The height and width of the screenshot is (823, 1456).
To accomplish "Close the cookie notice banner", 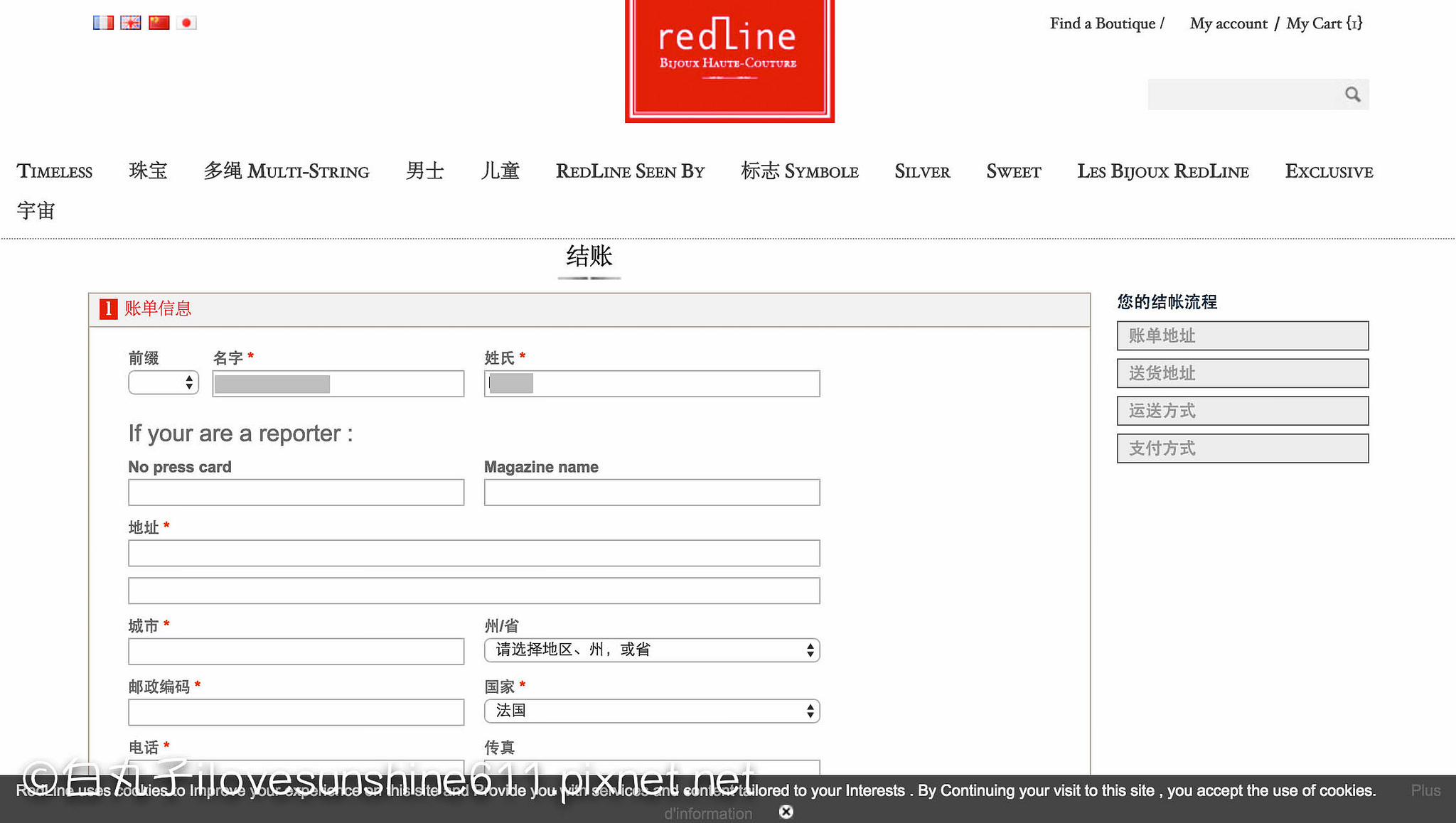I will click(x=786, y=812).
